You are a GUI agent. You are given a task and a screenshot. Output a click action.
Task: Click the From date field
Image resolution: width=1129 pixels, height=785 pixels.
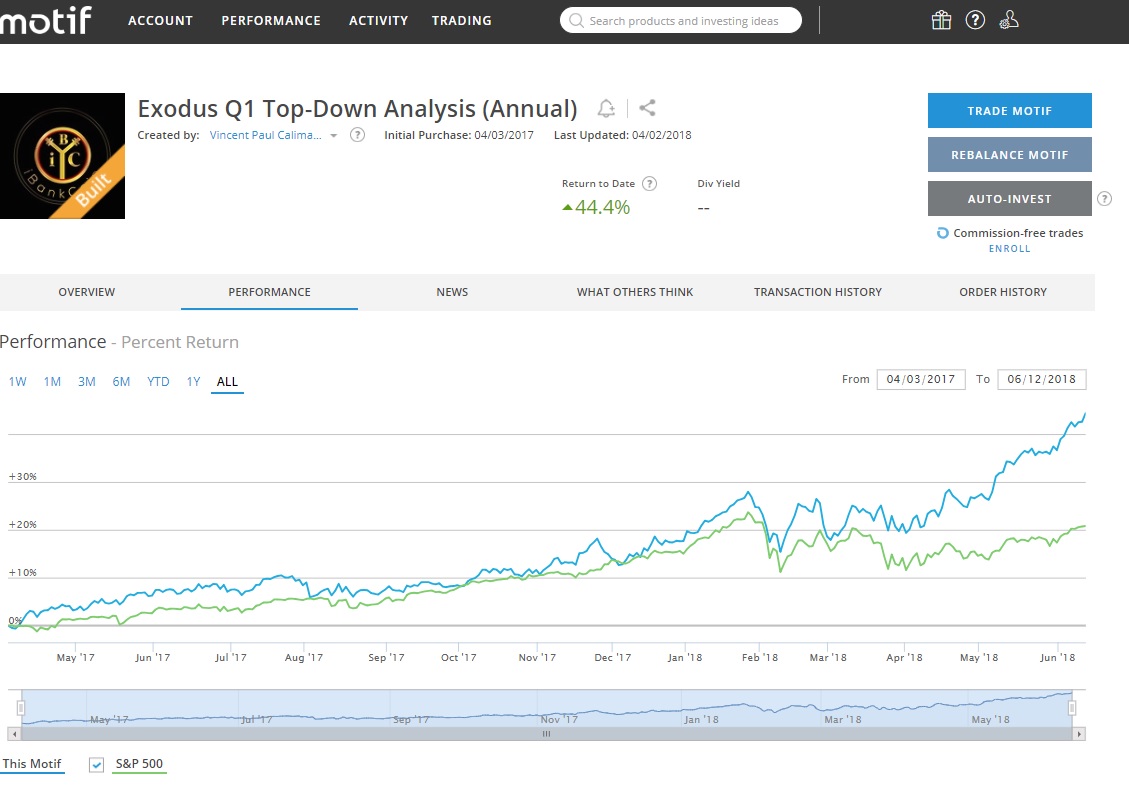coord(921,380)
